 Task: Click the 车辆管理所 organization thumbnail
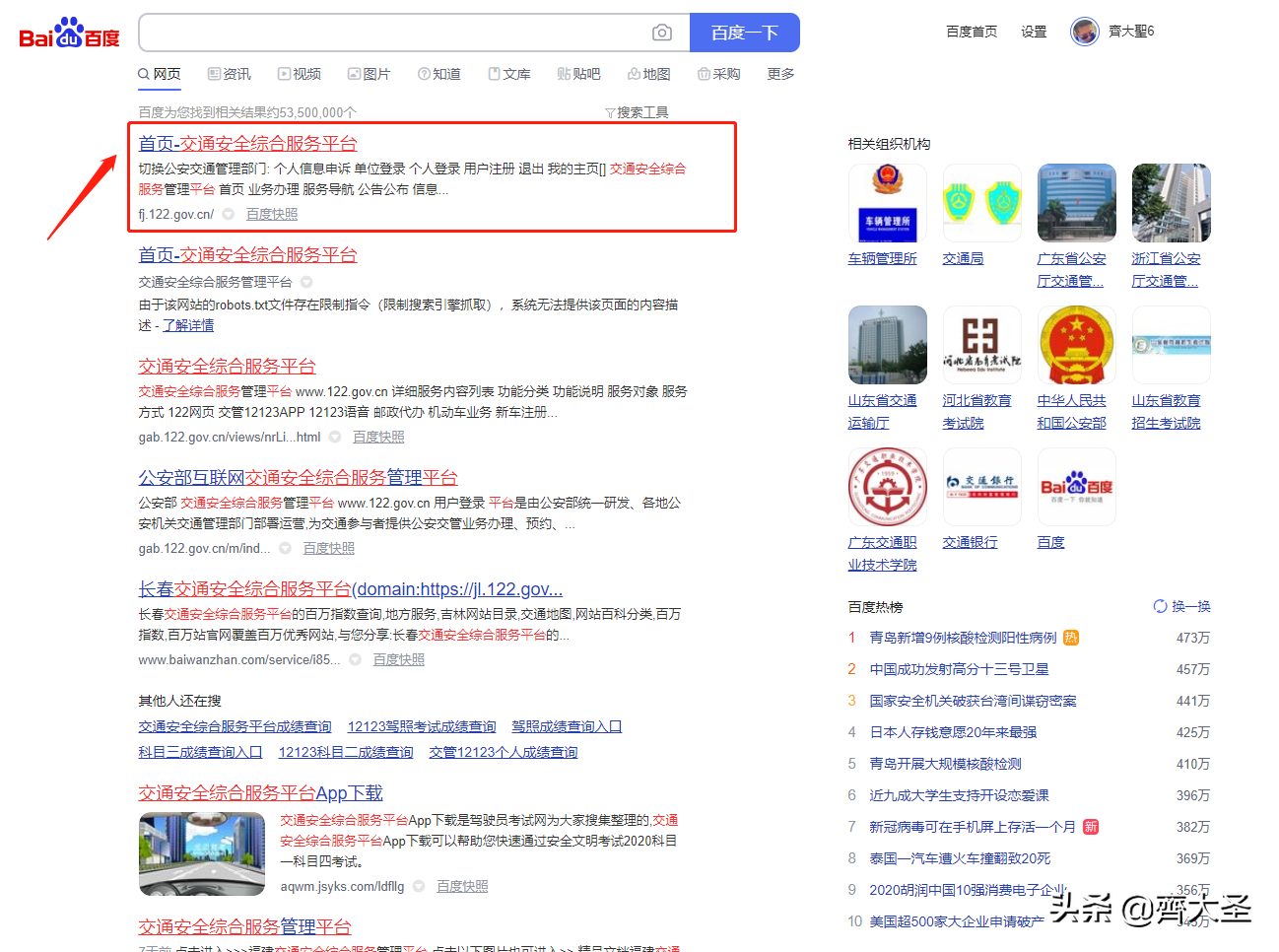pos(886,202)
